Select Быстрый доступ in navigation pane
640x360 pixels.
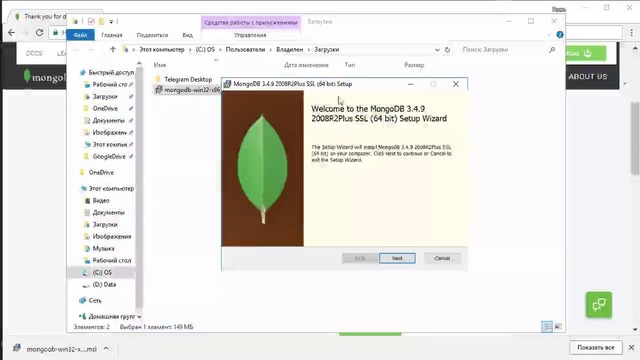(x=107, y=72)
